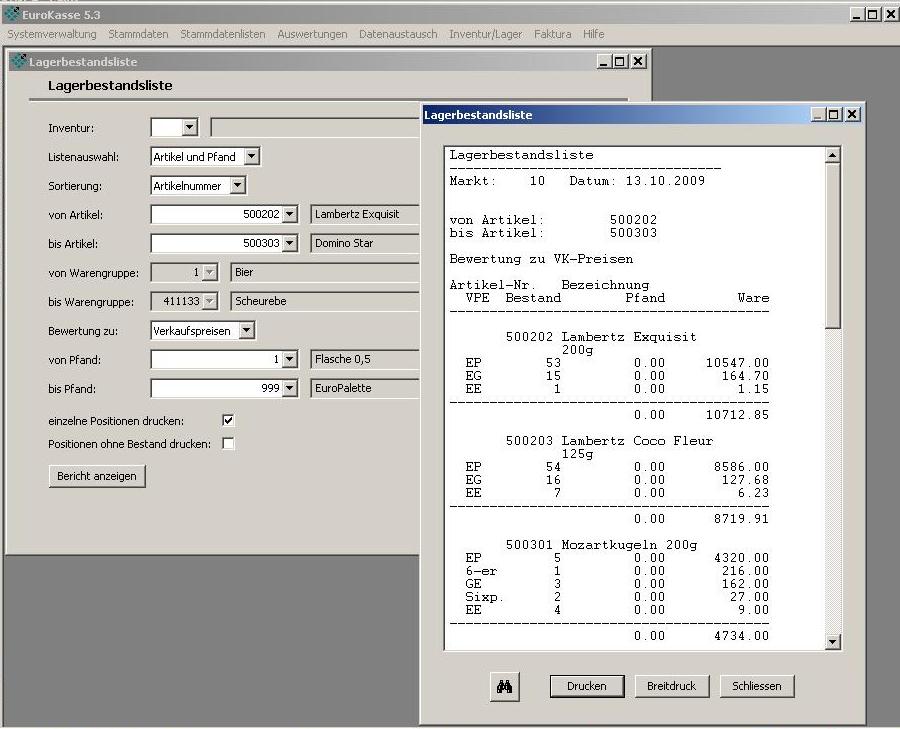
Task: Expand the Bewertung zu dropdown
Action: pyautogui.click(x=247, y=330)
